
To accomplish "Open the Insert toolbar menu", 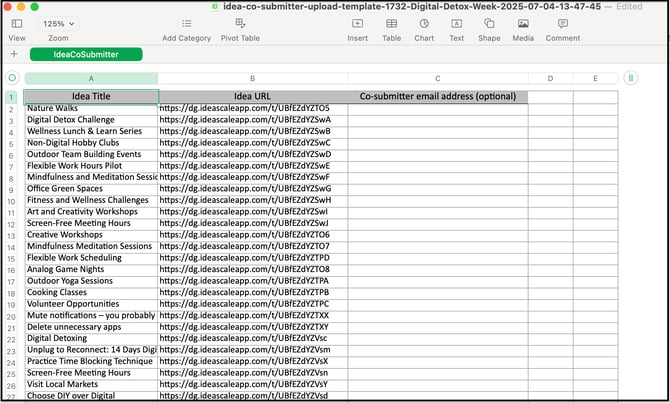I will [x=357, y=23].
